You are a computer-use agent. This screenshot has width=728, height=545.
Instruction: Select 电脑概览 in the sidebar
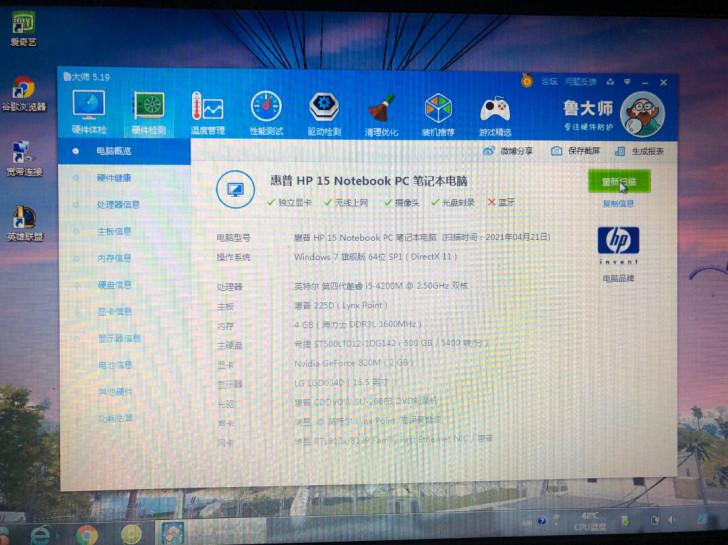click(x=124, y=151)
